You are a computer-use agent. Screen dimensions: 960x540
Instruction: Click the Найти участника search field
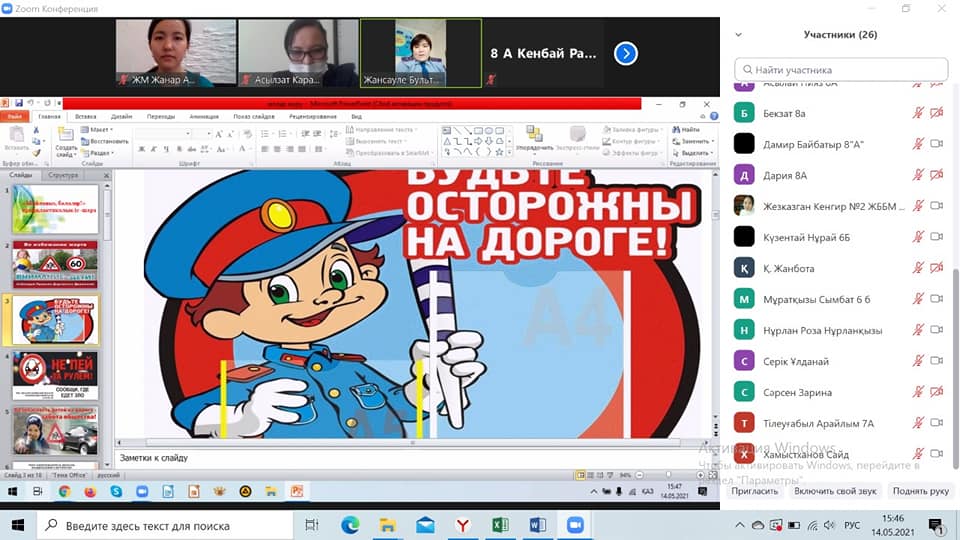[840, 69]
